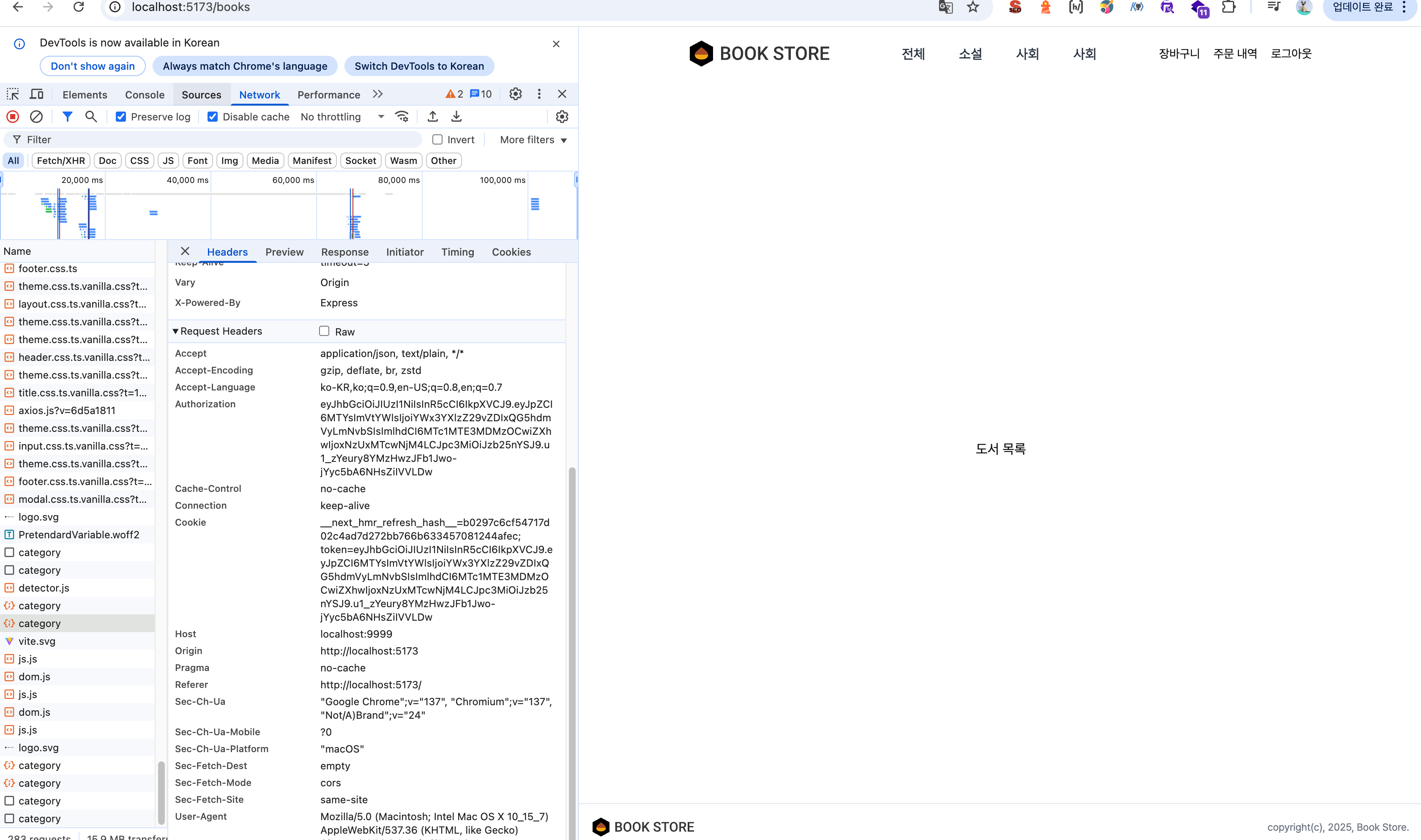The image size is (1421, 840).
Task: Filter requests by Doc type
Action: 107,161
